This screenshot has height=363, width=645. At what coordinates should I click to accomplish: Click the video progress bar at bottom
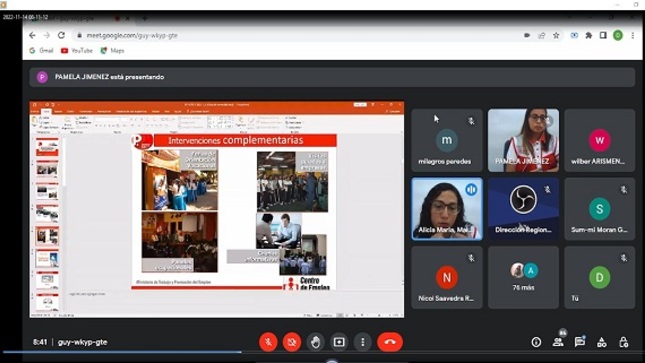tap(322, 352)
